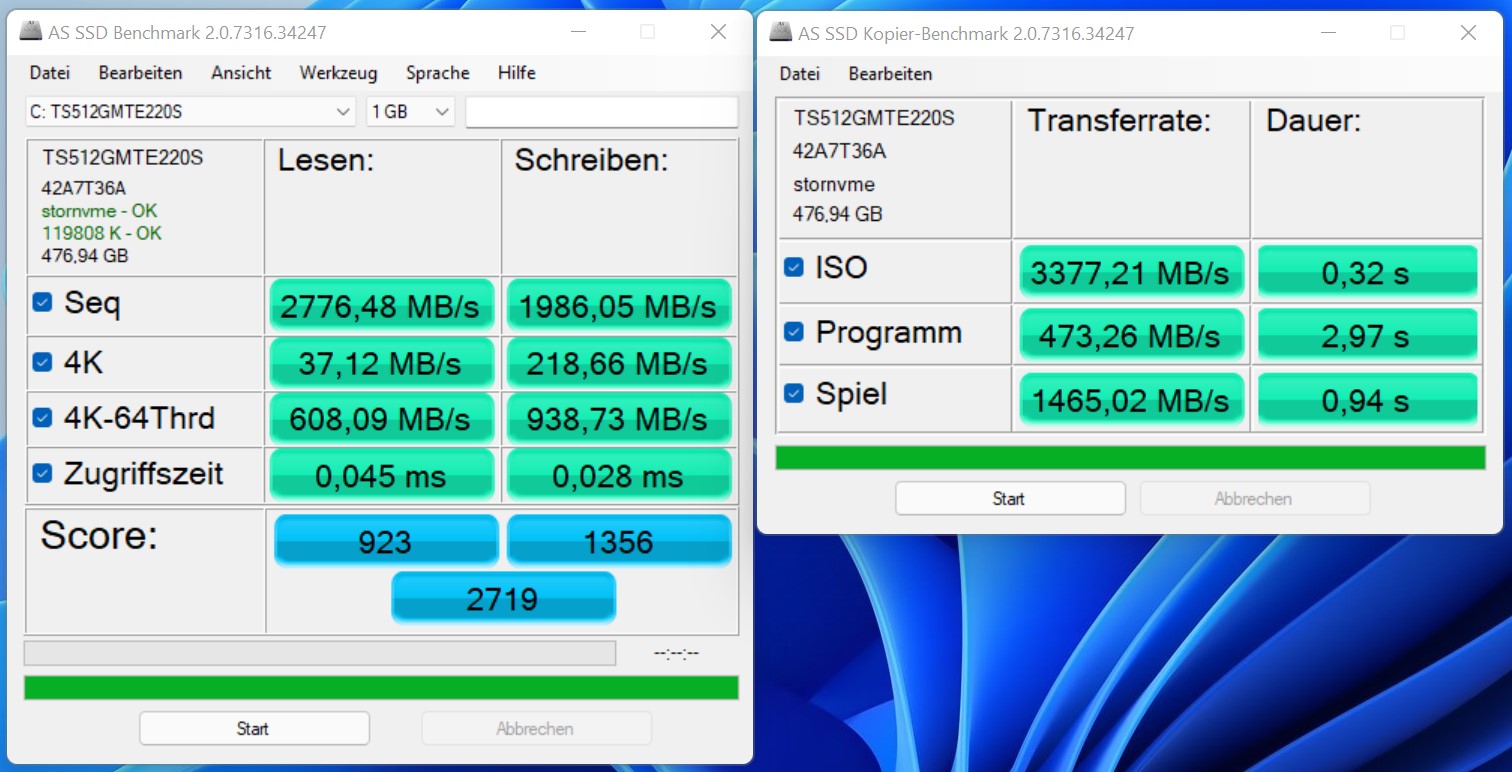Open the drive selection dropdown C: TS512GMTE220S
Screen dimensions: 1512x772
[x=190, y=112]
